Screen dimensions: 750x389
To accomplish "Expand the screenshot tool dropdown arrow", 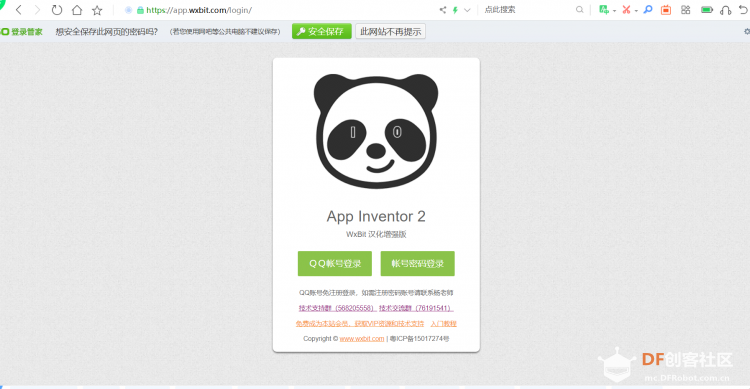I will [636, 11].
